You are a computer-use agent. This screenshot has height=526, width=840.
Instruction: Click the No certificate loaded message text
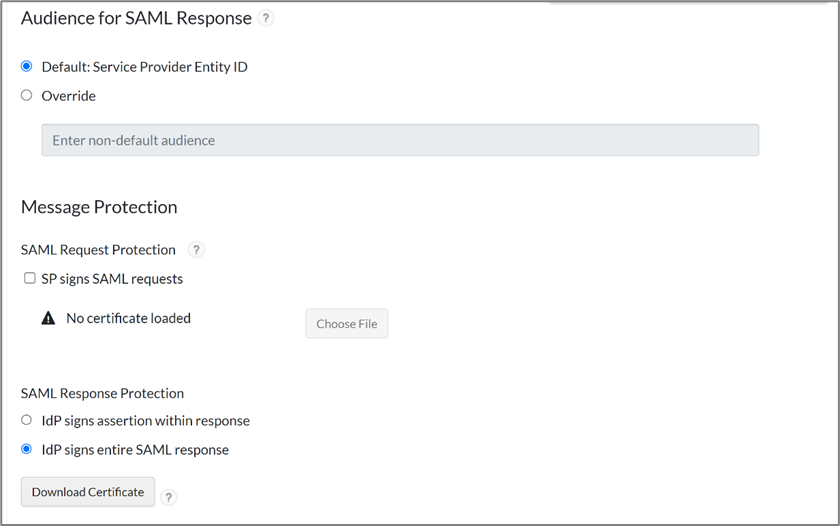128,319
